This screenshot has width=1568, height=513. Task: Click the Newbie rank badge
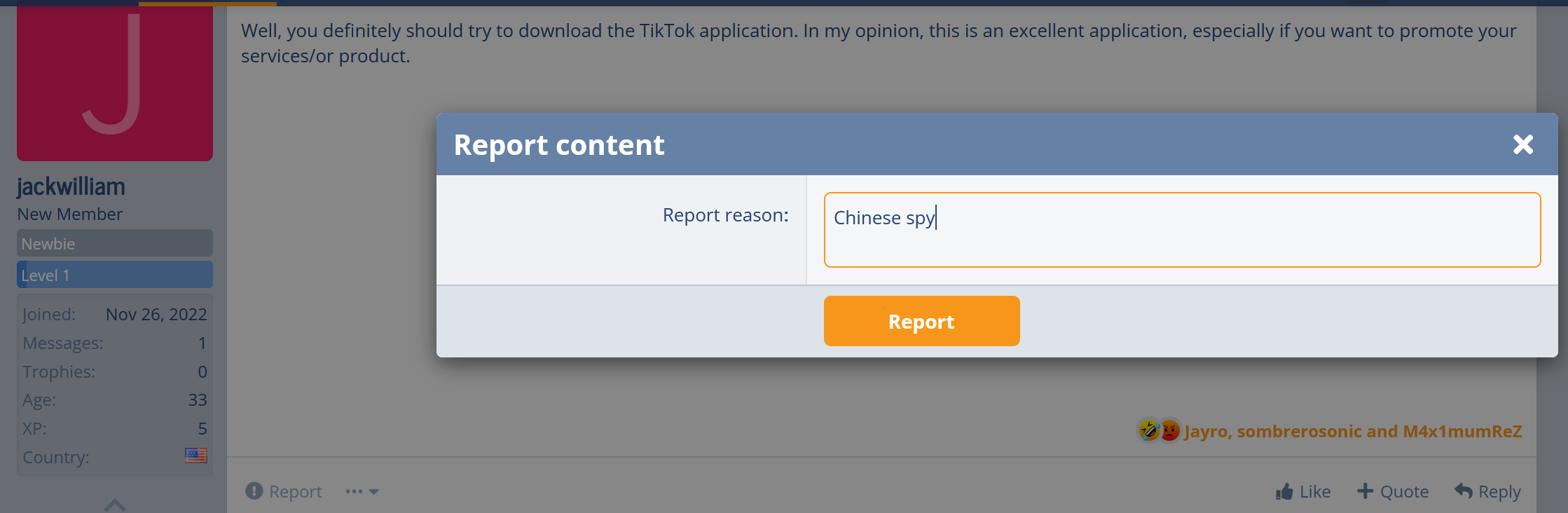click(115, 243)
